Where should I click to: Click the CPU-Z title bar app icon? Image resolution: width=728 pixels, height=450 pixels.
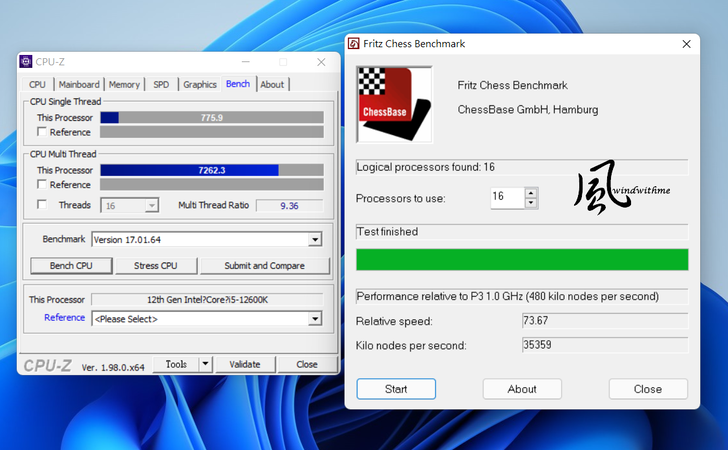(x=26, y=62)
